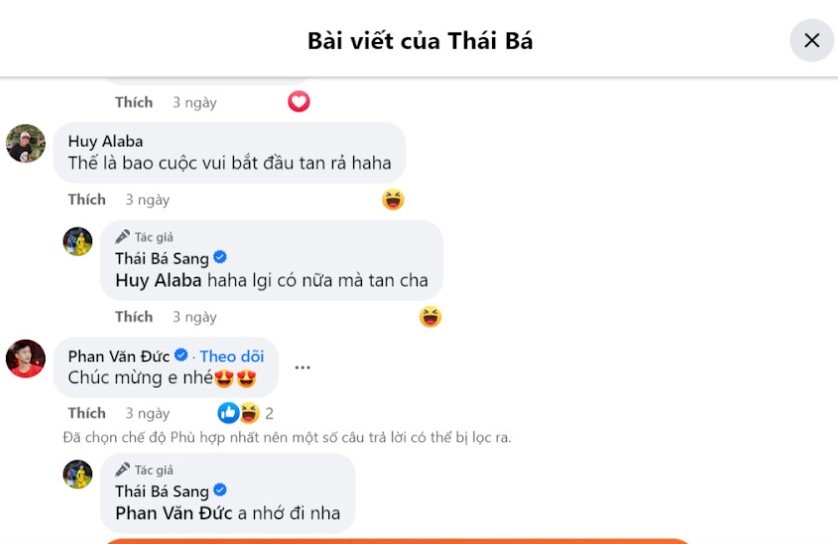Click the Tác giả author badge on the first reply

144,237
